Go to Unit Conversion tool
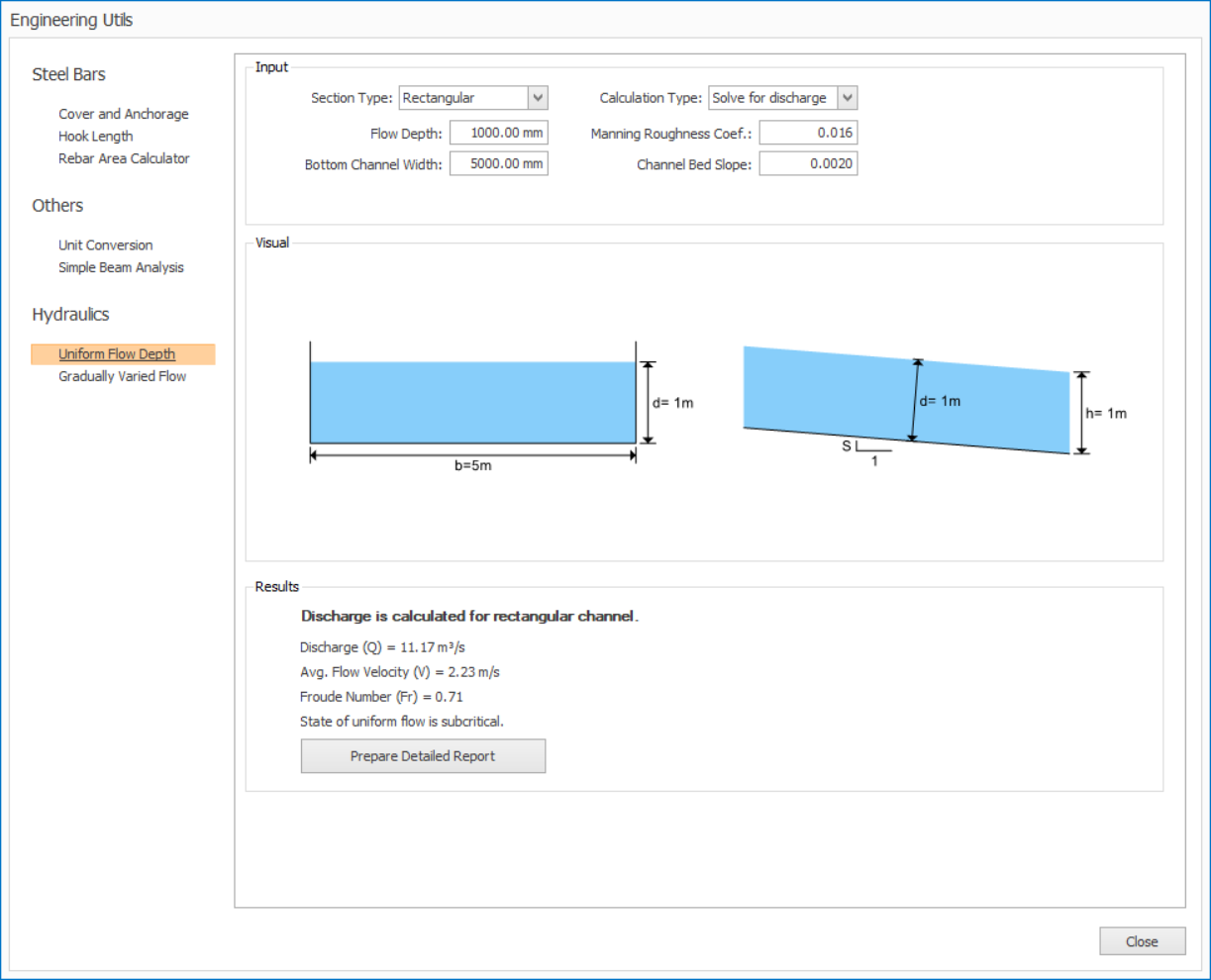Image resolution: width=1211 pixels, height=980 pixels. click(105, 245)
